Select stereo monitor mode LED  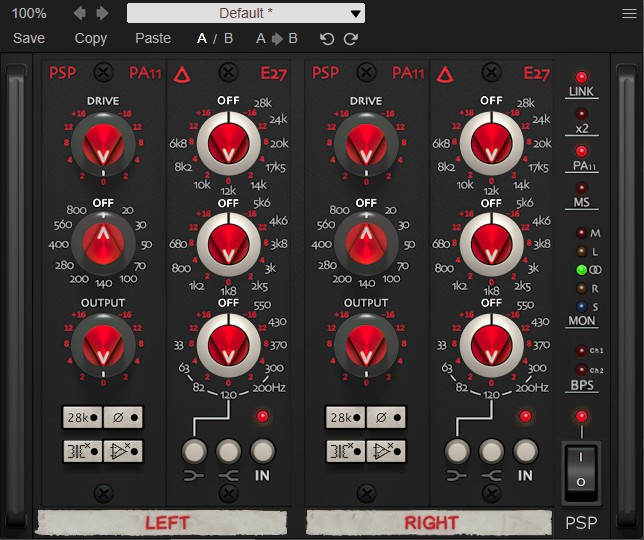click(581, 270)
